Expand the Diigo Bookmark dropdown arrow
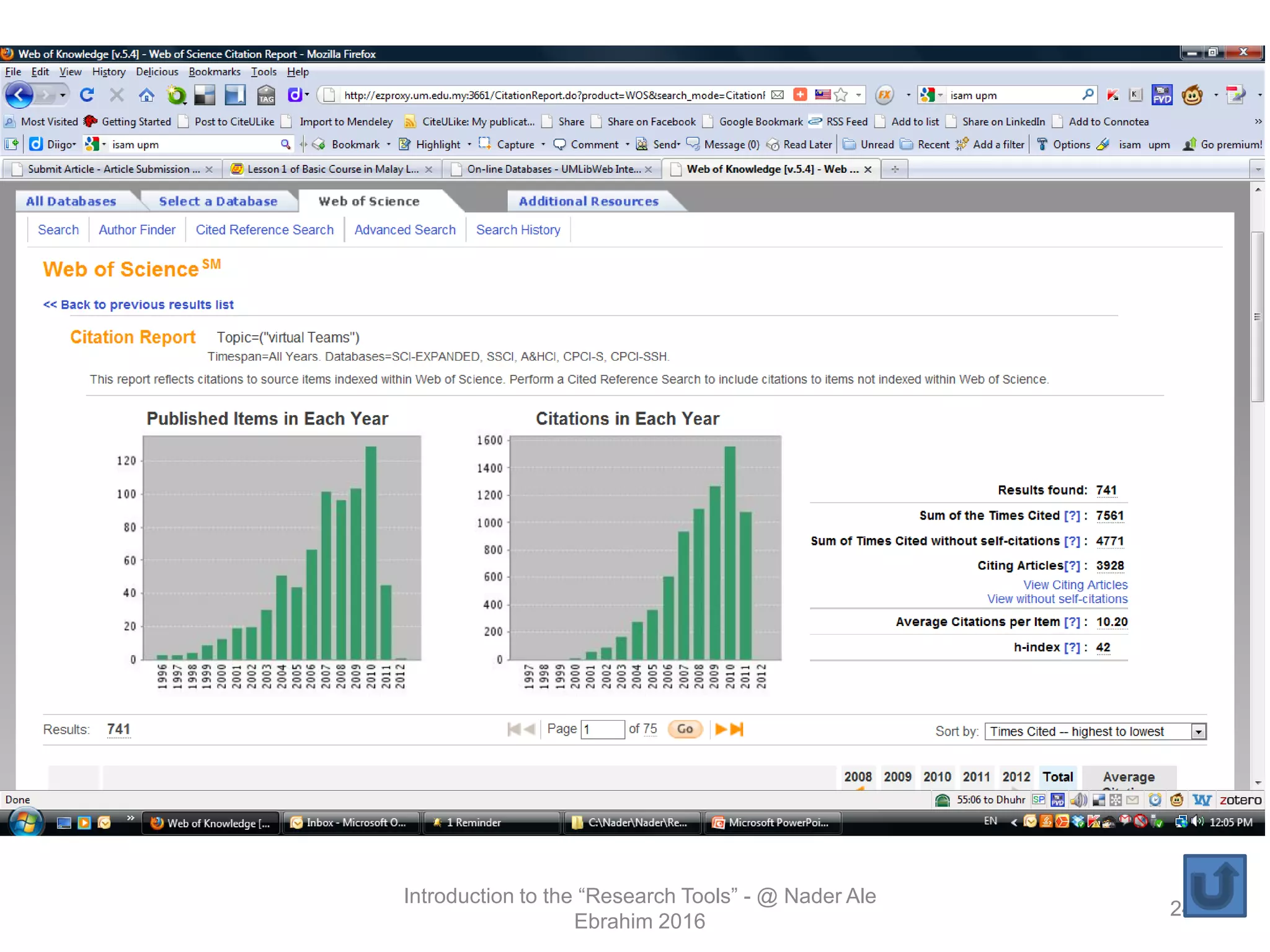 389,144
